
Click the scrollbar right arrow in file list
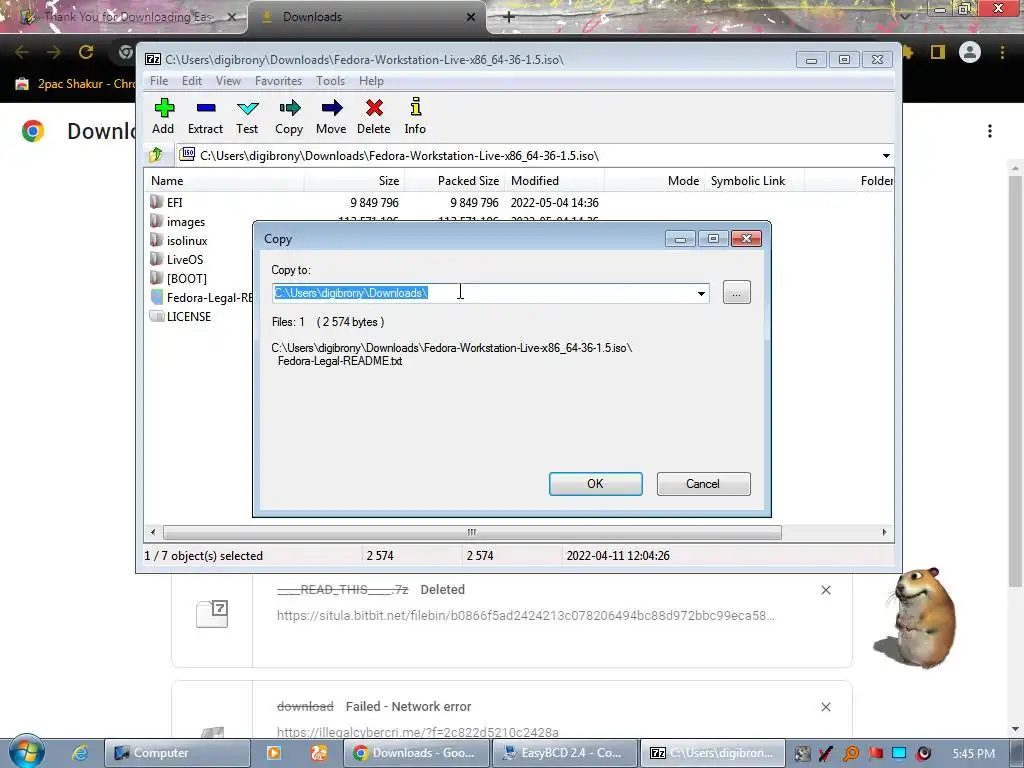pyautogui.click(x=884, y=532)
